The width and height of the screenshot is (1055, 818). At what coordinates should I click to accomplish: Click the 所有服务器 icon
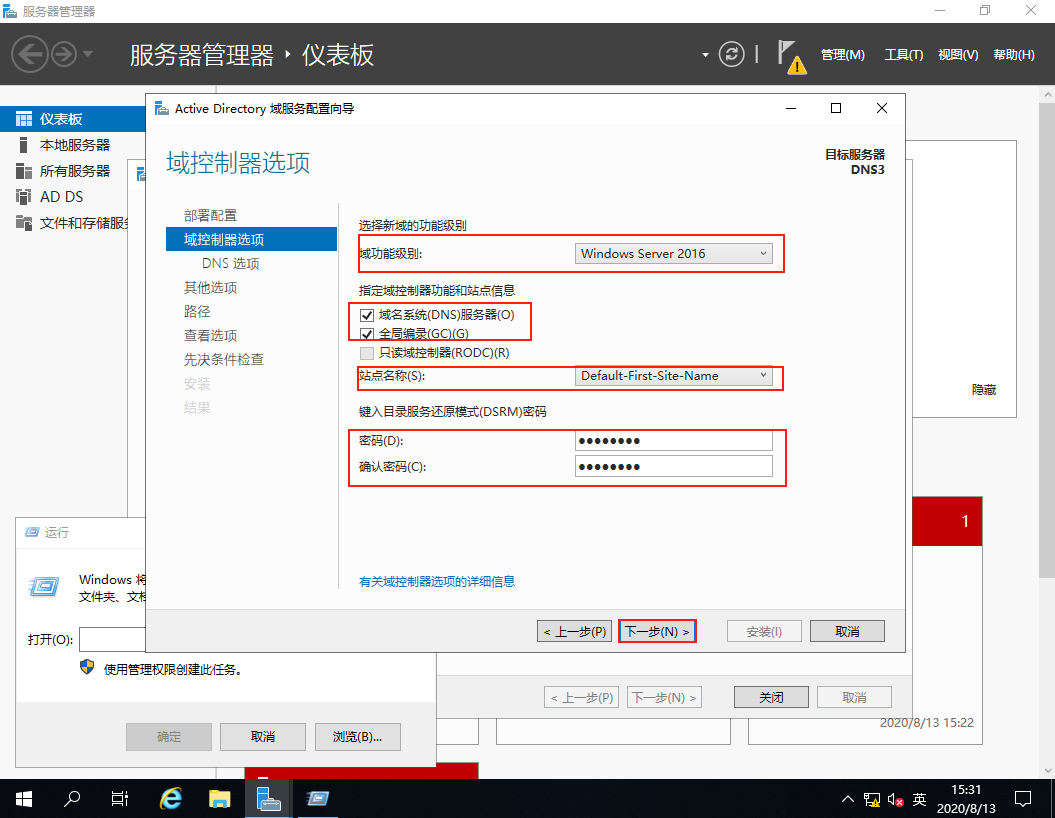tap(24, 171)
